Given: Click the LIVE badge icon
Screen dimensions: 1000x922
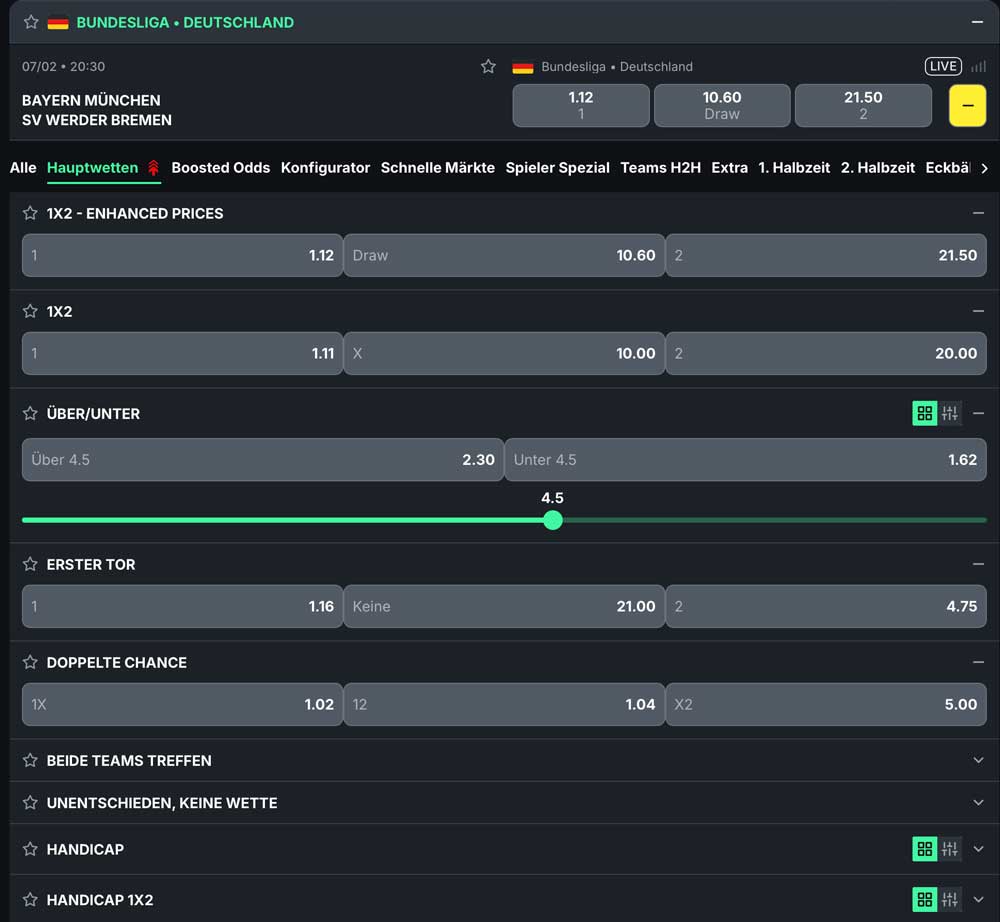Looking at the screenshot, I should tap(942, 67).
